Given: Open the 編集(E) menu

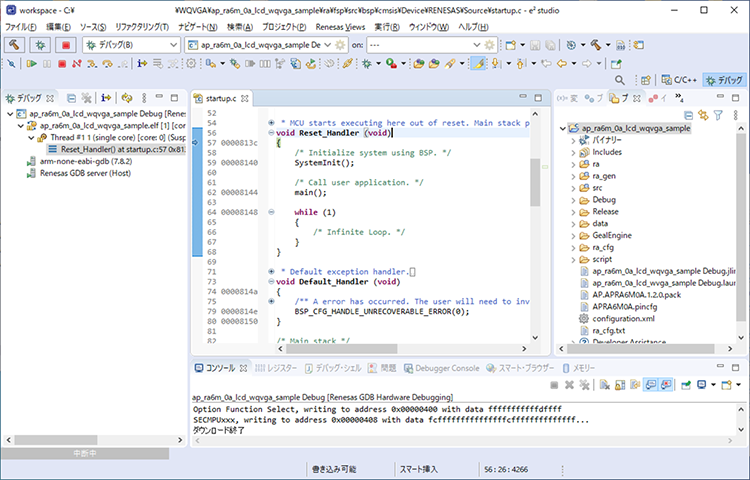Looking at the screenshot, I should tap(58, 27).
